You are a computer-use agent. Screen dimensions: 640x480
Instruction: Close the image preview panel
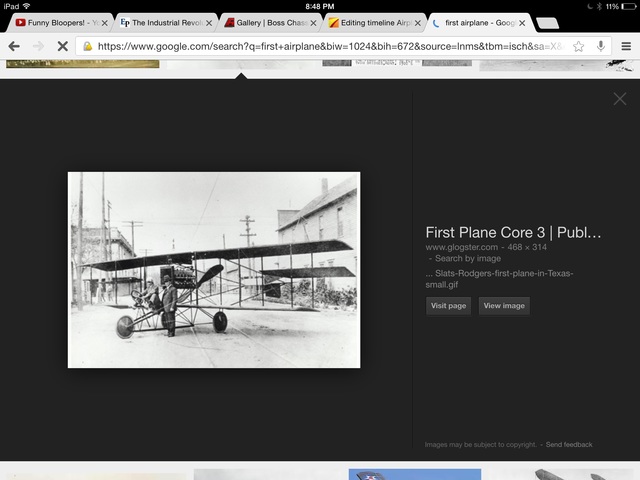coord(620,99)
